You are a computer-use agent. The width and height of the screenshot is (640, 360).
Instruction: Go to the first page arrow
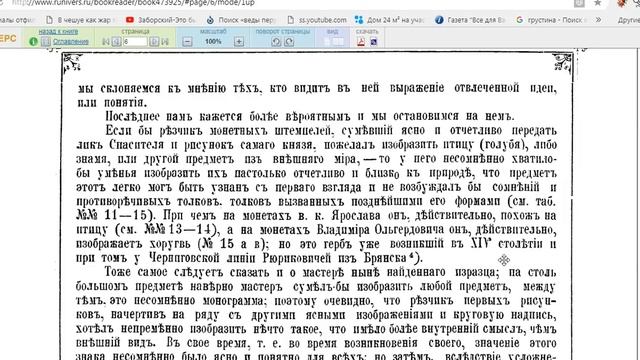click(x=106, y=41)
